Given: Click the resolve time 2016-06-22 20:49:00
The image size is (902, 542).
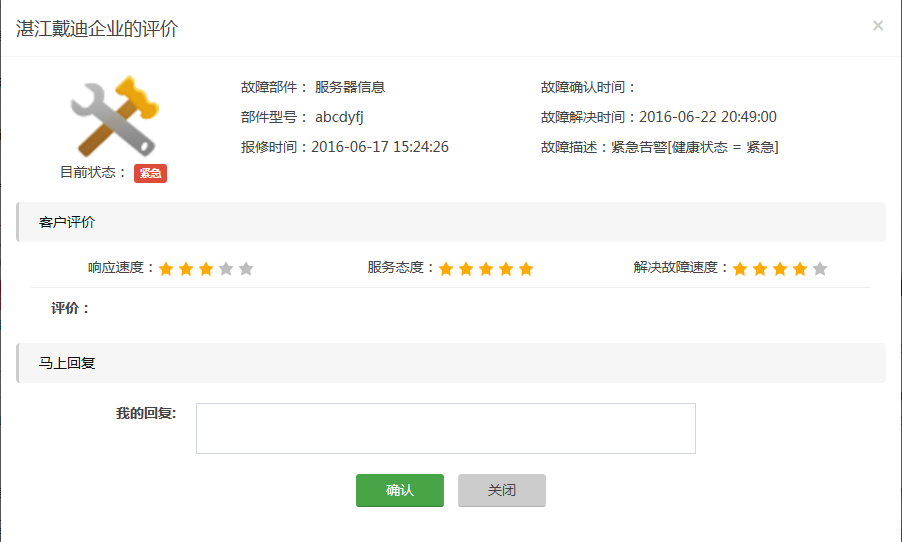Looking at the screenshot, I should coord(708,117).
